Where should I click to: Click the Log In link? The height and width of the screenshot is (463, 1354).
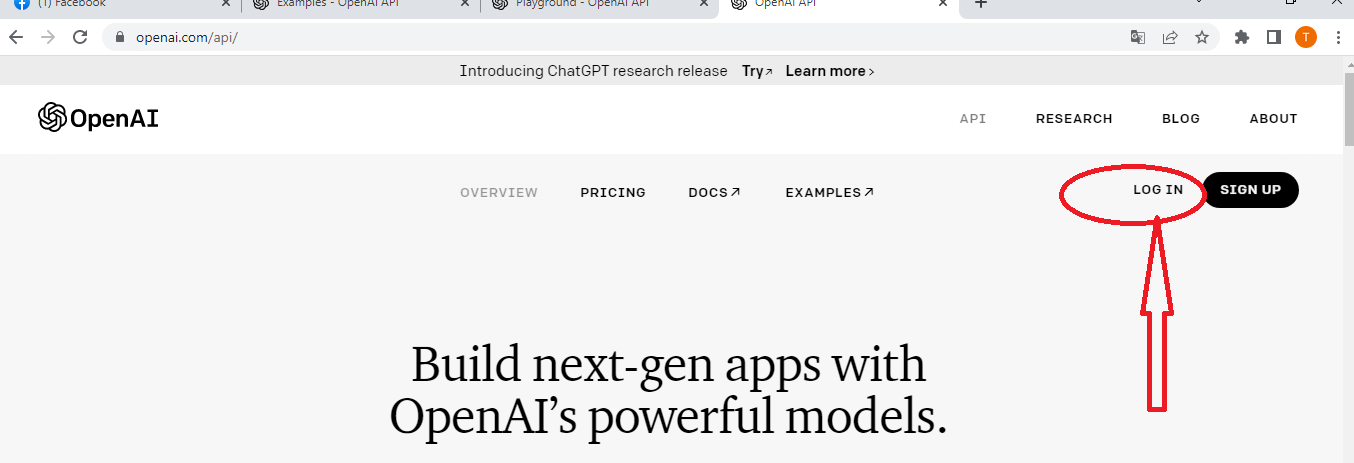[x=1158, y=190]
